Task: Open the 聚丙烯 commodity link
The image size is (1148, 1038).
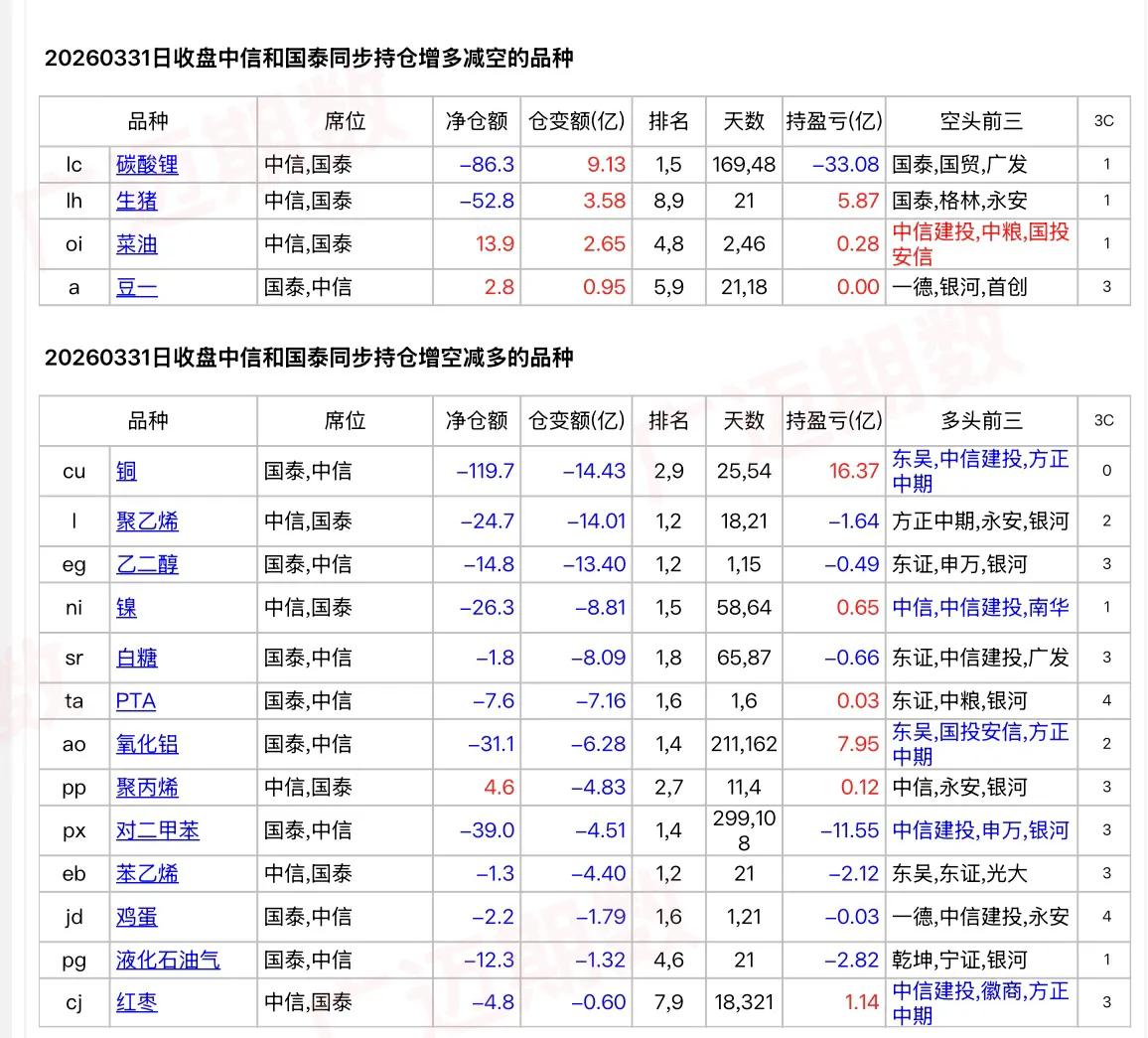Action: (146, 788)
